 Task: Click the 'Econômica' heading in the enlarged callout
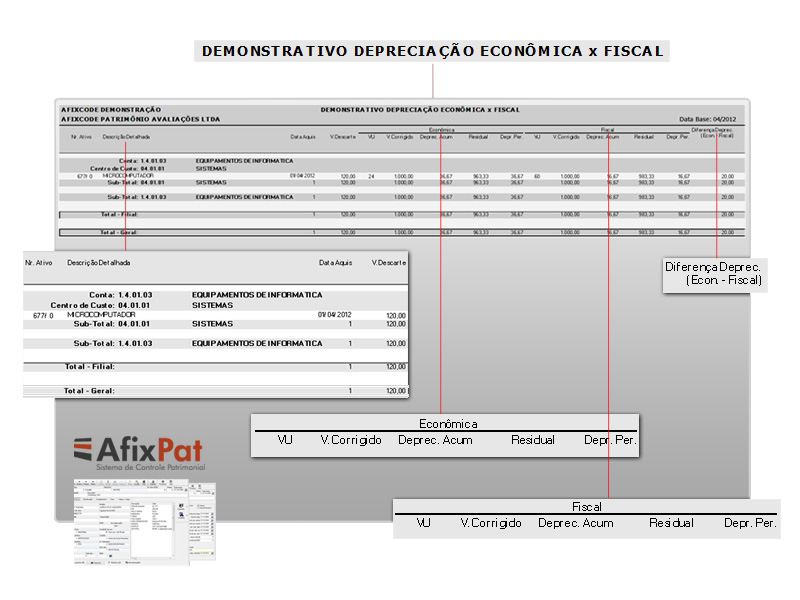coord(448,424)
